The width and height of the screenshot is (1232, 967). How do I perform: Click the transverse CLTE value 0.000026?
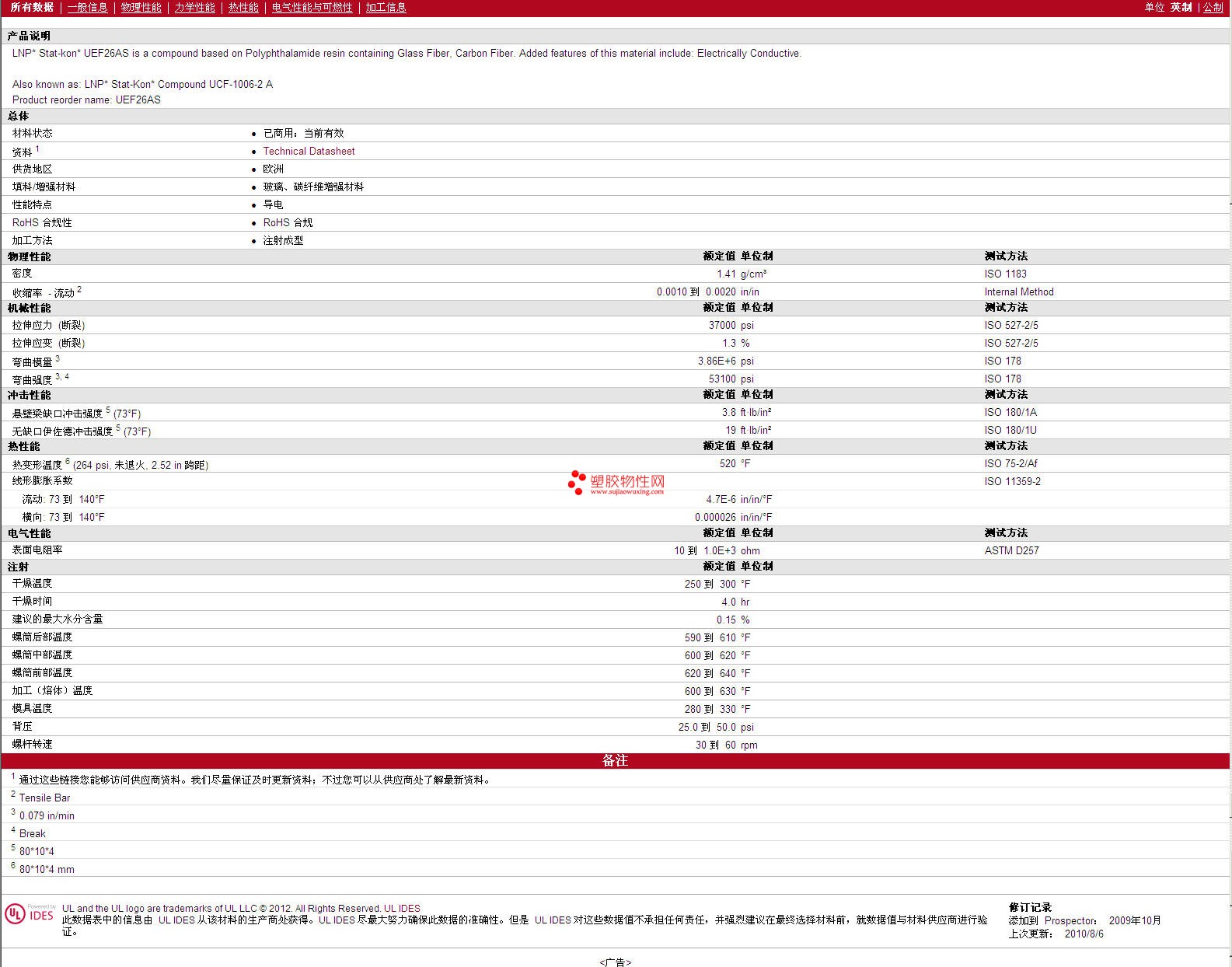715,517
